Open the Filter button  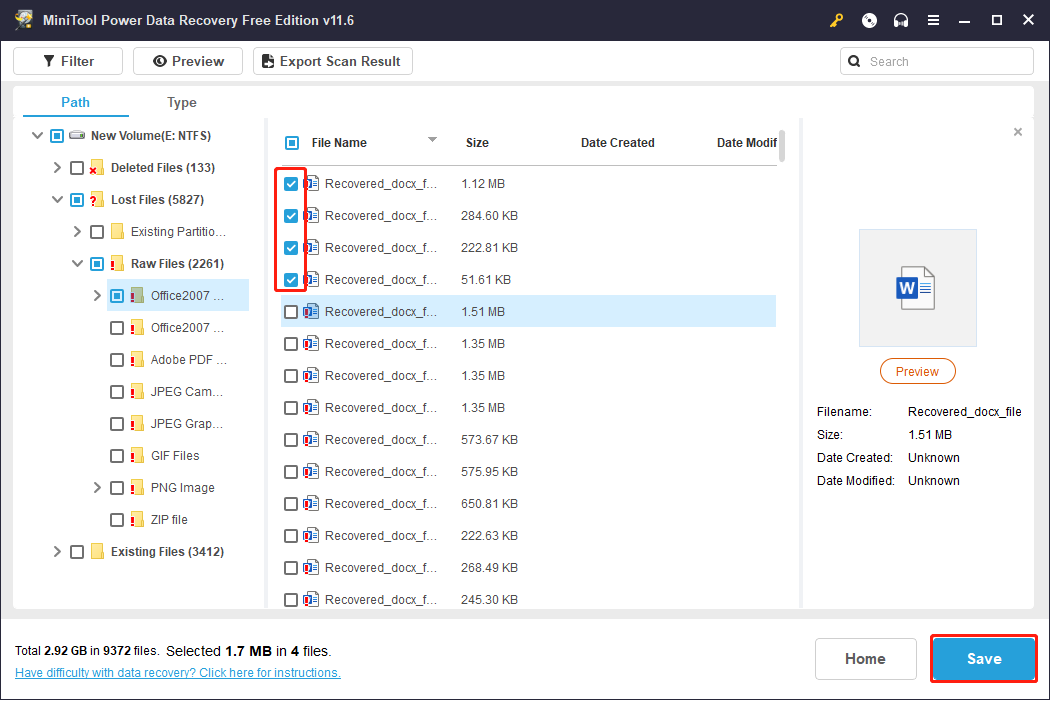click(68, 61)
